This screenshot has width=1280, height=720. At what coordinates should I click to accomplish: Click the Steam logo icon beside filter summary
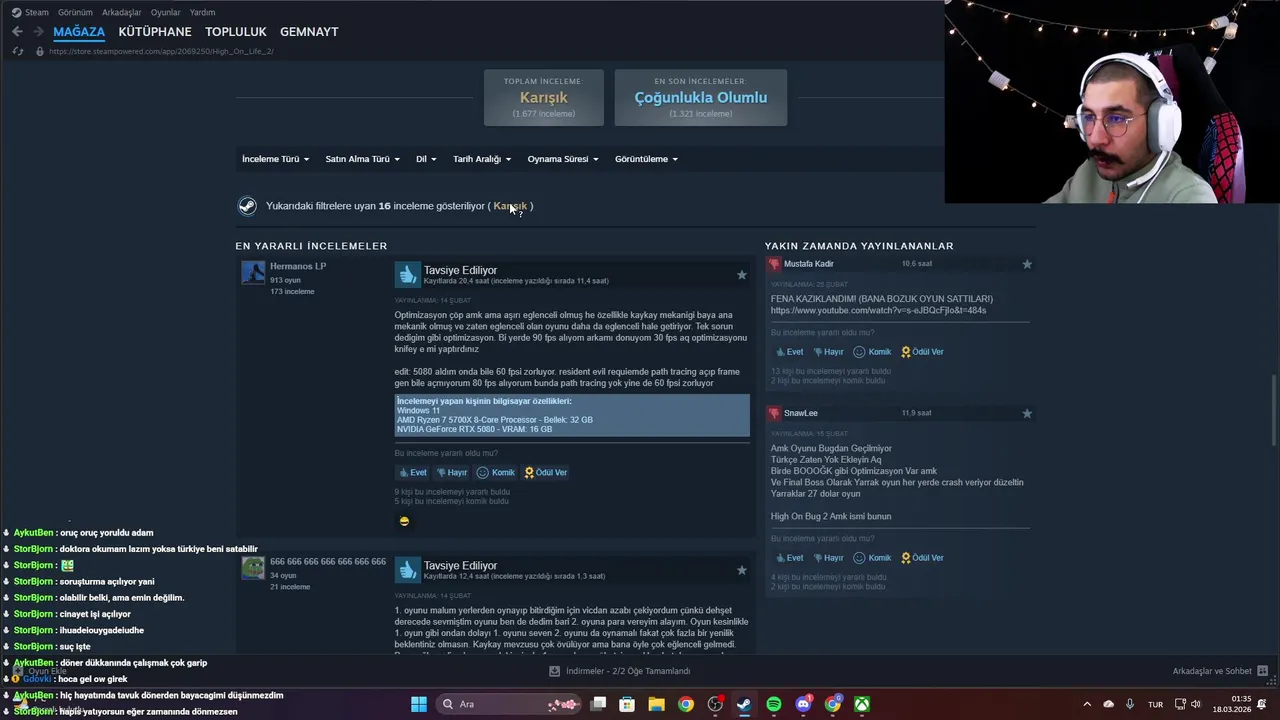click(247, 206)
